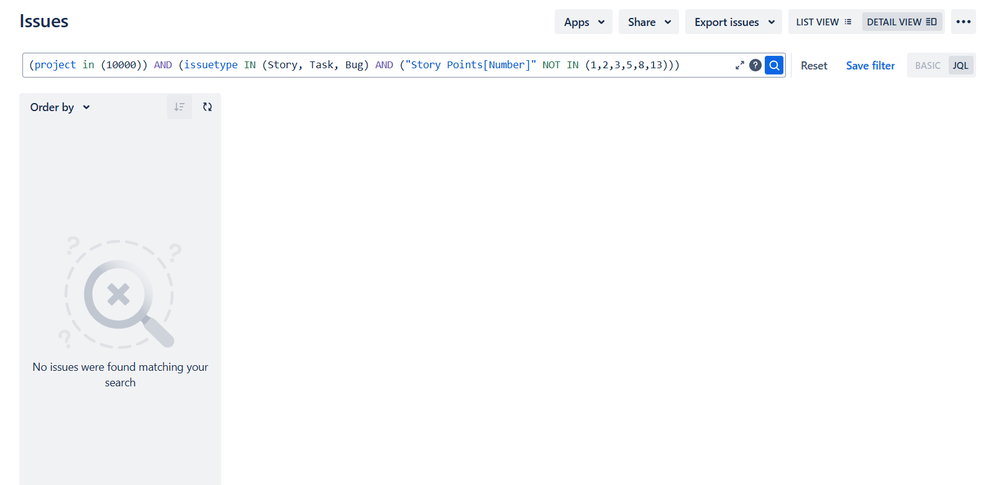Open the three-dots more actions menu
Screen dimensions: 999x485
coord(963,22)
